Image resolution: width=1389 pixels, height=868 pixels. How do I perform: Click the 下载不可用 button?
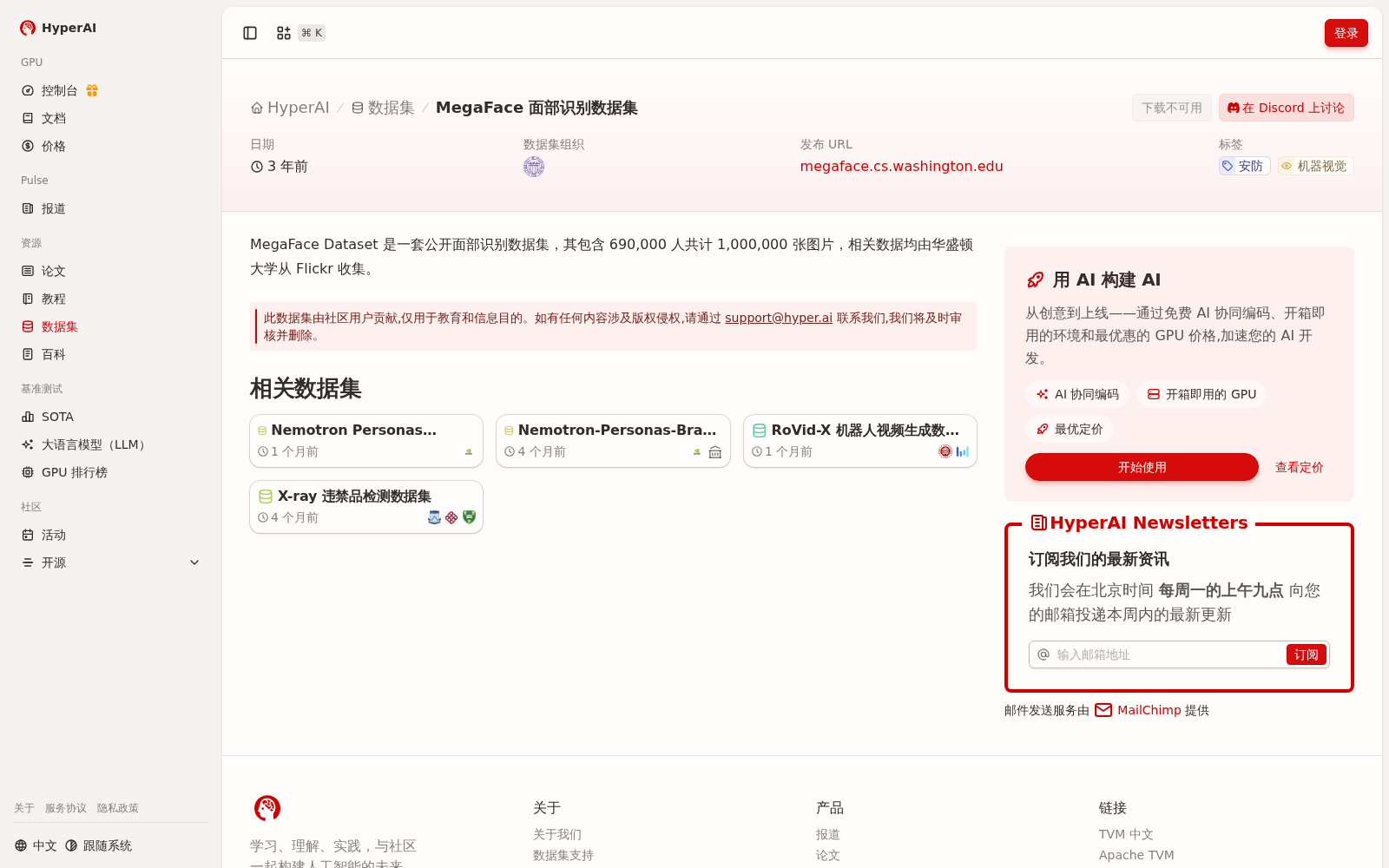click(1171, 108)
